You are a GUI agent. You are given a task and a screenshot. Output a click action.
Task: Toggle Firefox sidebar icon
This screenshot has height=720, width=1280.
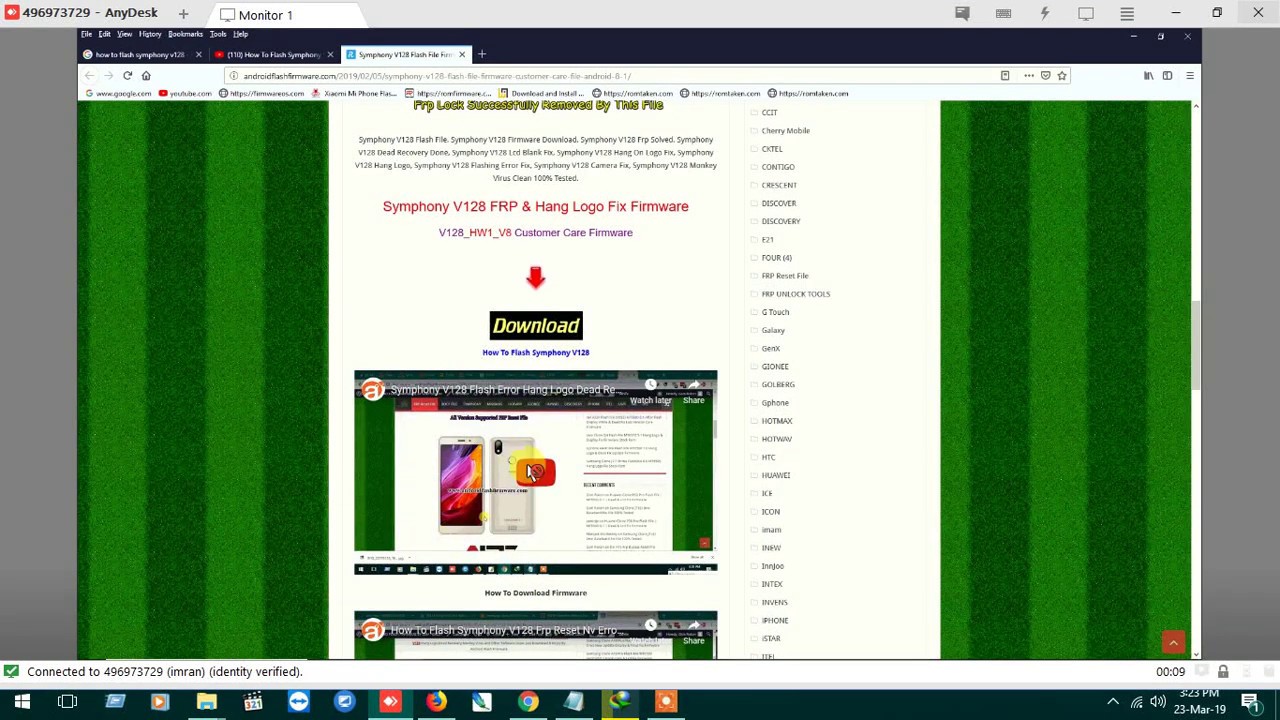1167,76
